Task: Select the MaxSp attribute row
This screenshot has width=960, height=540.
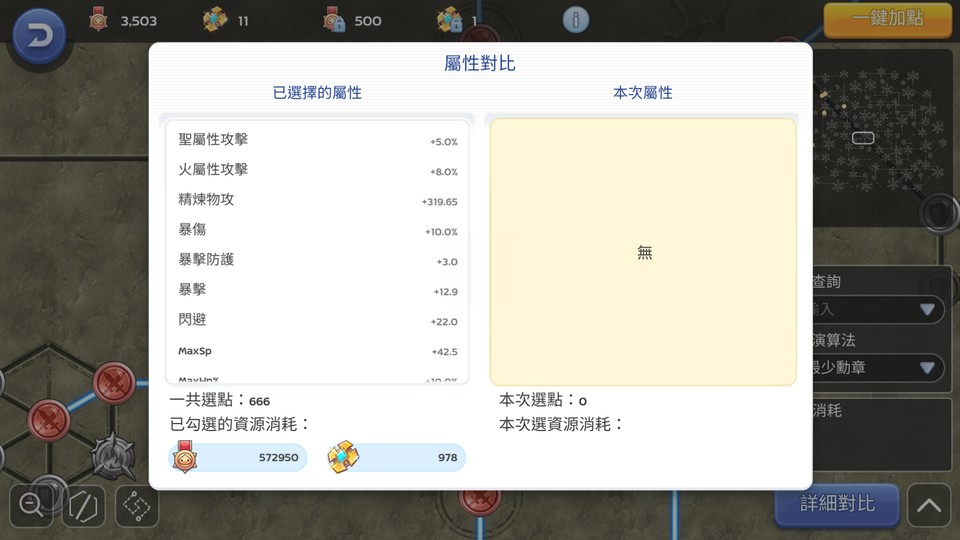Action: 317,351
